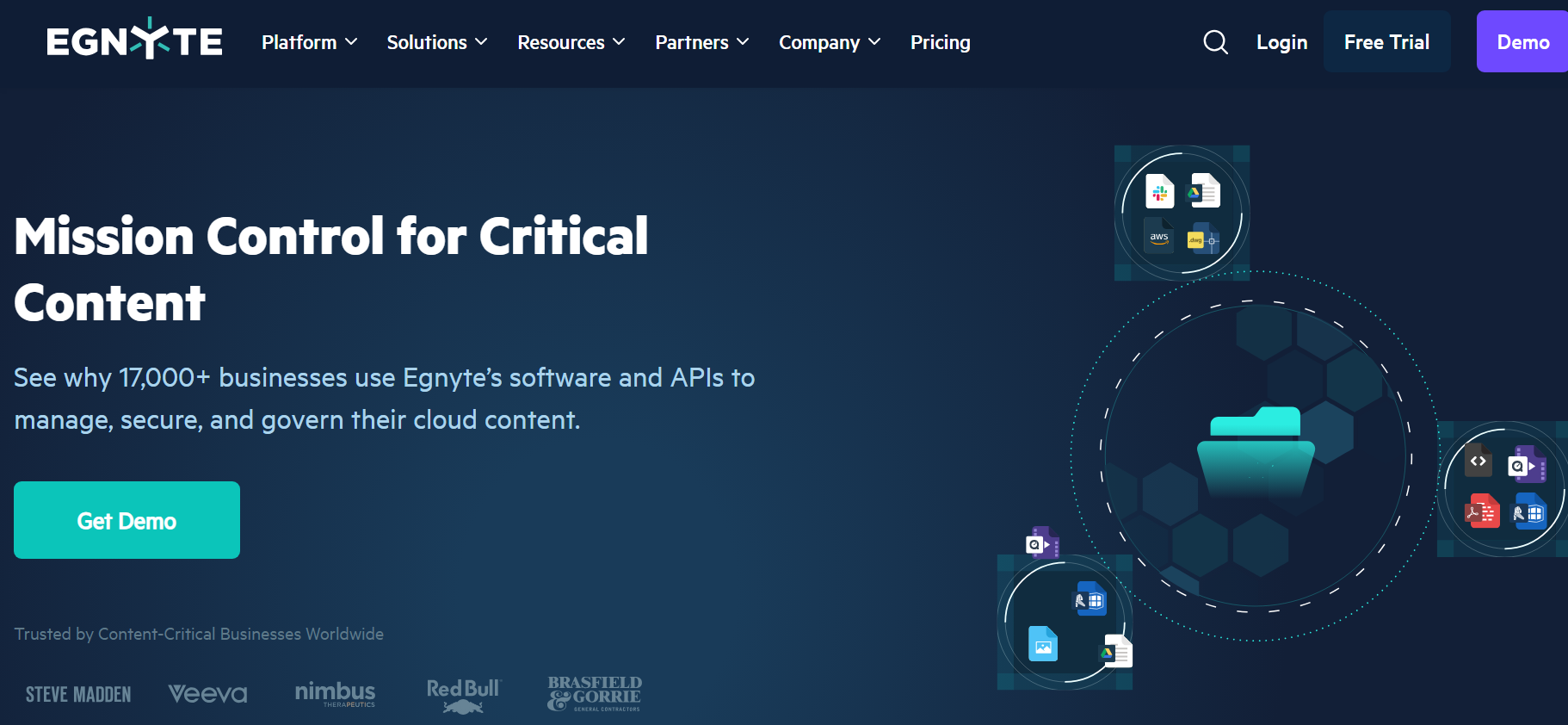Open the Pricing page
Image resolution: width=1568 pixels, height=725 pixels.
(x=940, y=42)
